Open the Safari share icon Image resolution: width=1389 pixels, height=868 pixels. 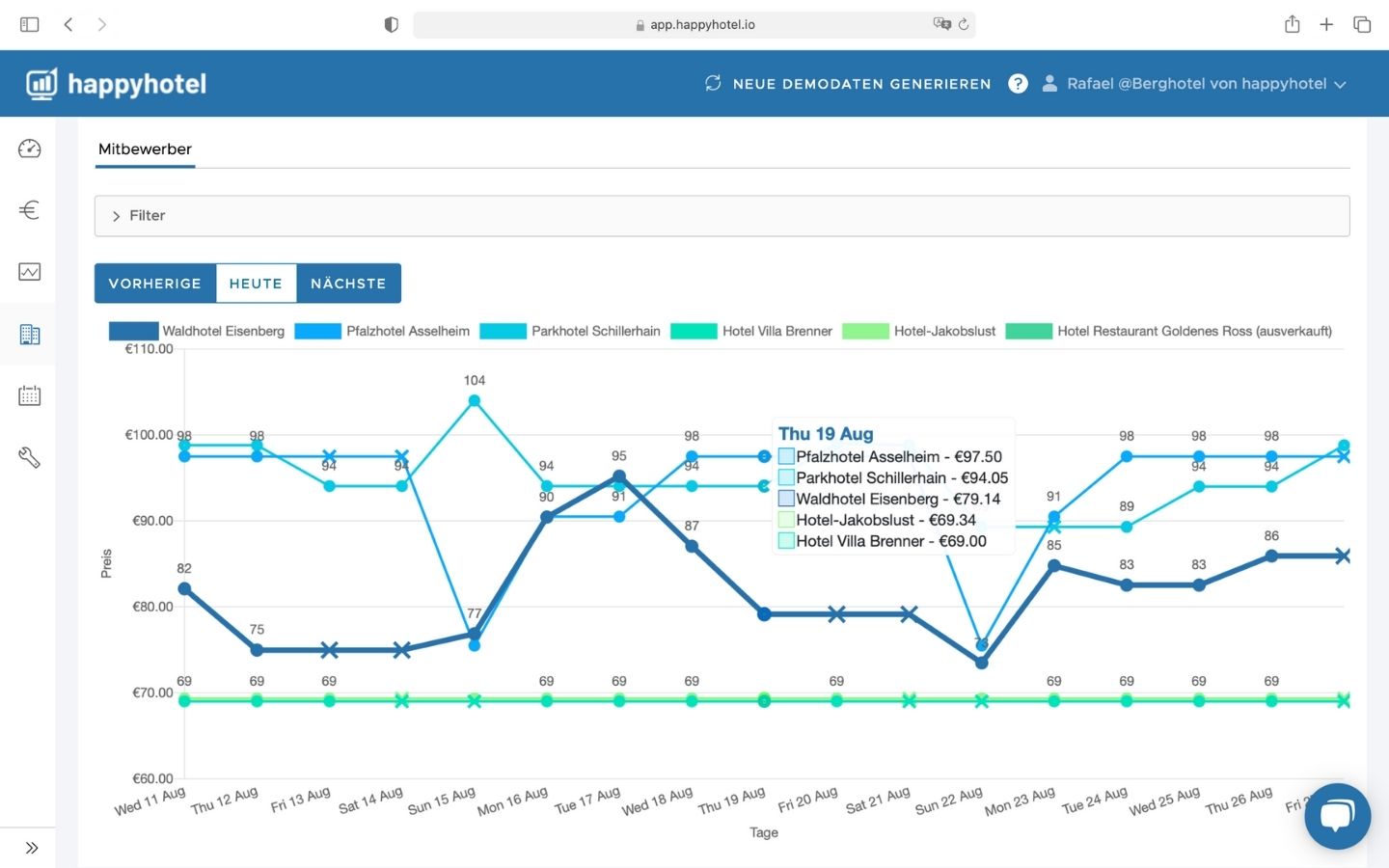(x=1293, y=24)
